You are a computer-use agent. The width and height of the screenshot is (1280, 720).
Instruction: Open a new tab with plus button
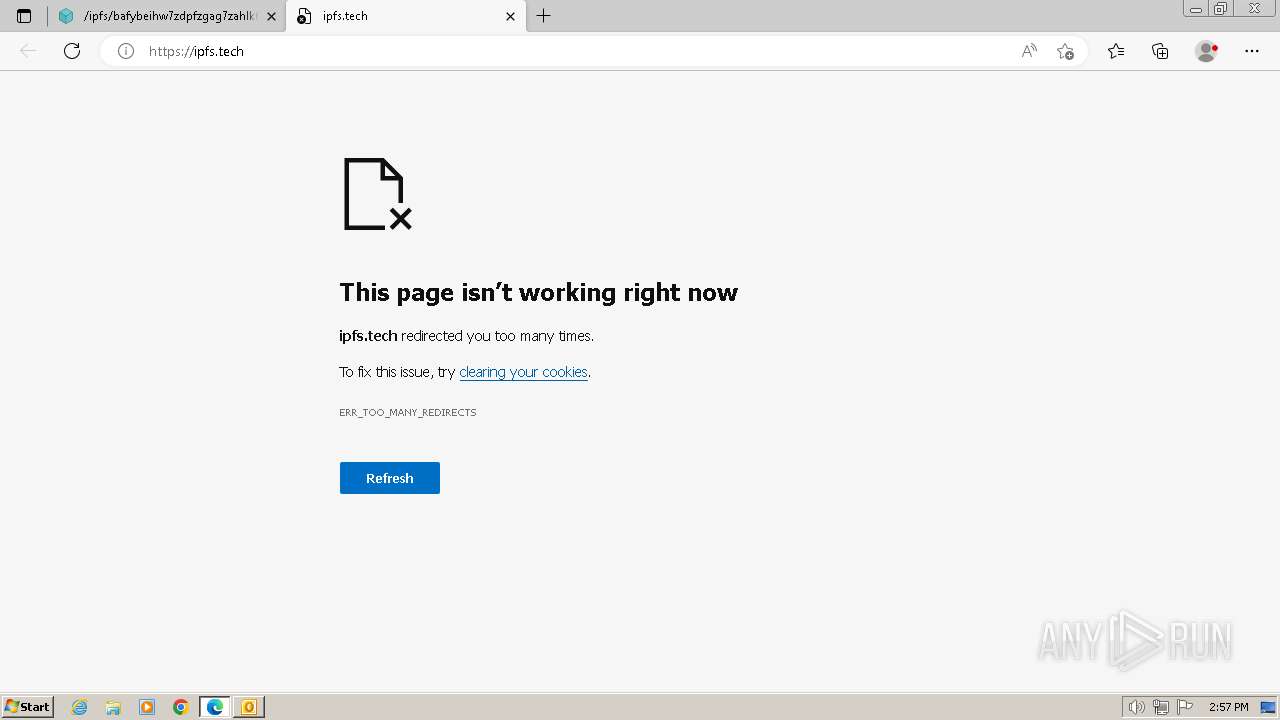coord(544,16)
